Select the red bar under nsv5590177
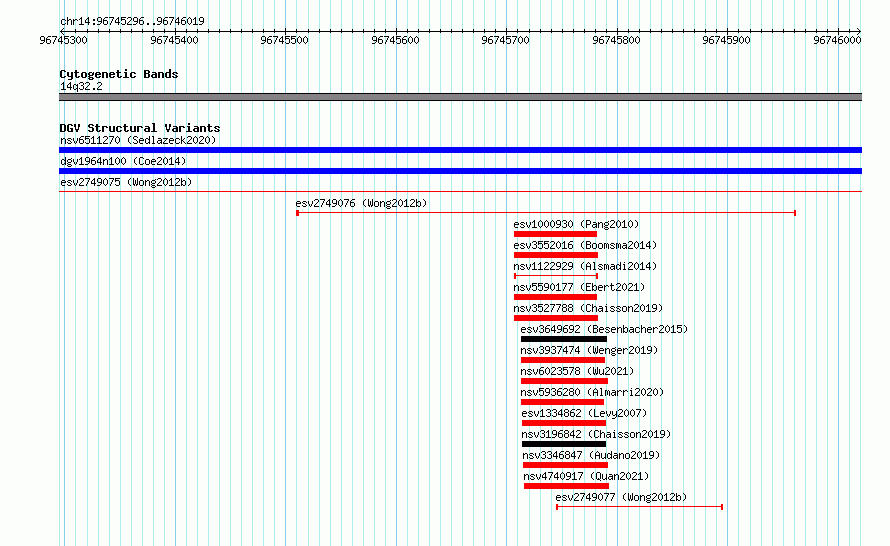Viewport: 890px width, 546px height. pos(555,297)
